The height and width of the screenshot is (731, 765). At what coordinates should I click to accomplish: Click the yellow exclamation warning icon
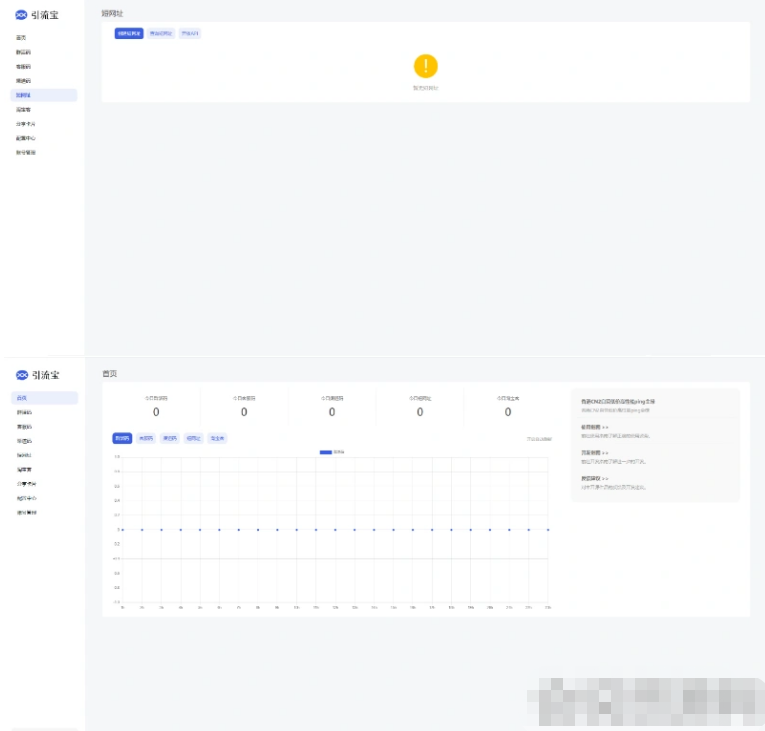click(x=426, y=66)
